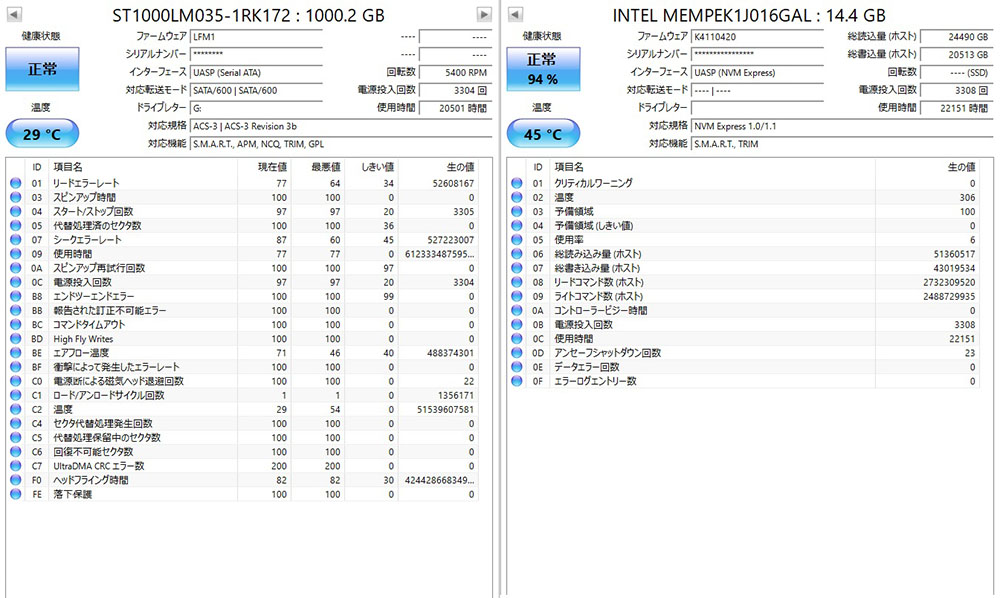Screen dimensions: 1000x598
Task: Click previous-disk arrow left of INTEL MEMPEK1J016GAL title
Action: 514,15
